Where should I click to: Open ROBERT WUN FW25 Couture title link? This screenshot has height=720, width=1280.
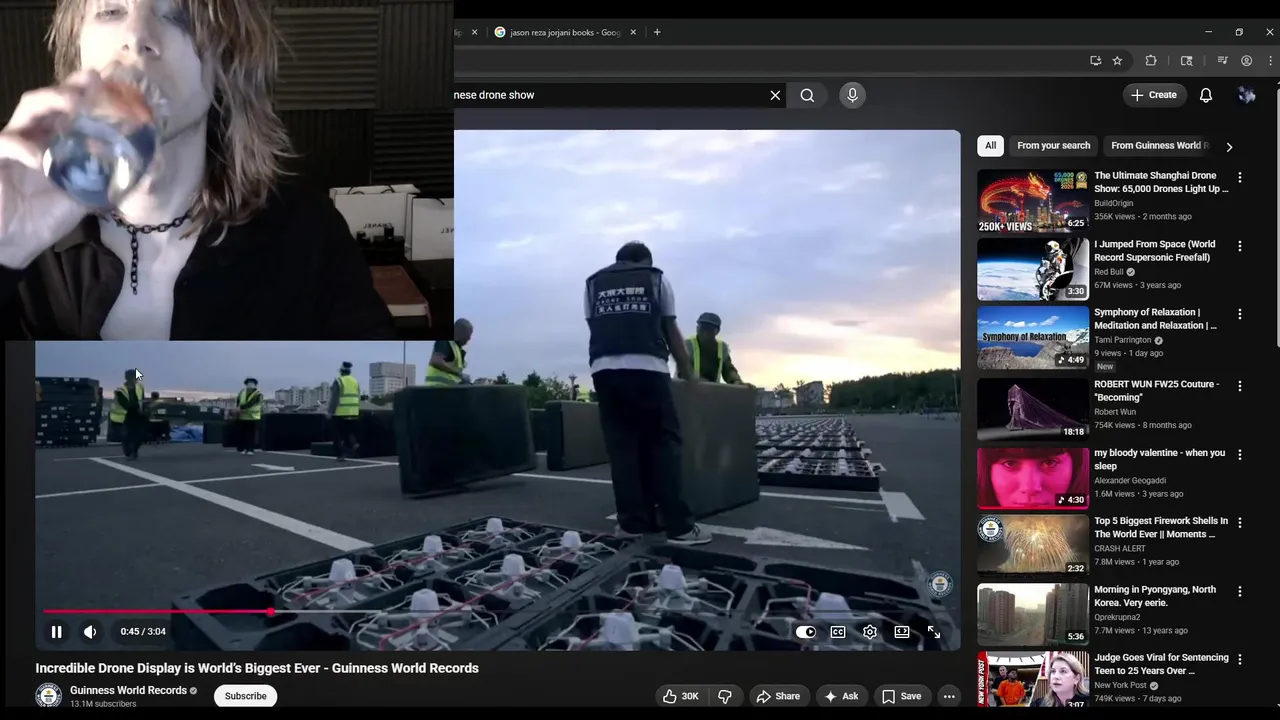pos(1156,391)
